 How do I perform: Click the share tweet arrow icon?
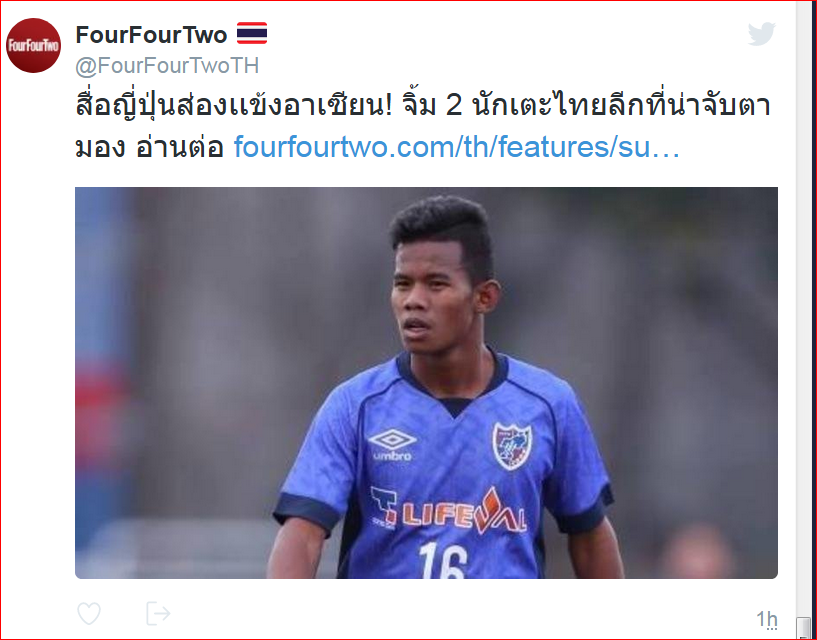(158, 613)
